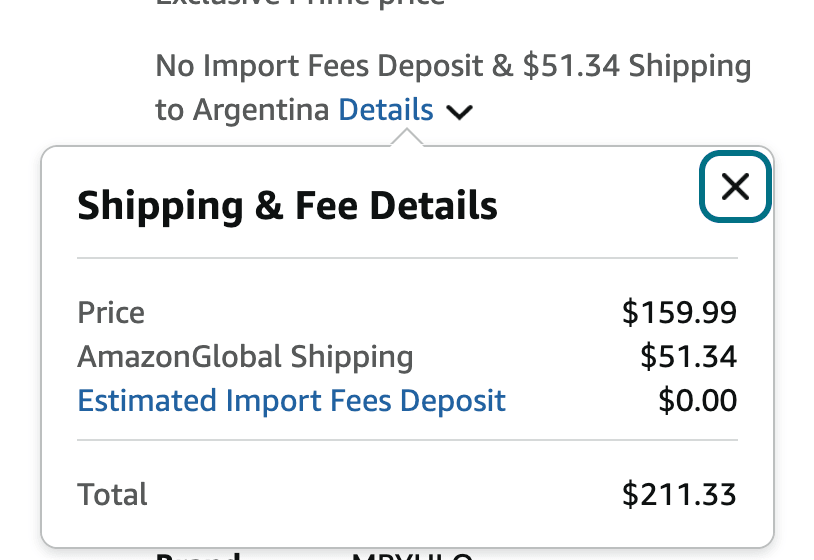Click the "to Argentina" shipping destination text
The height and width of the screenshot is (560, 814).
click(x=242, y=109)
